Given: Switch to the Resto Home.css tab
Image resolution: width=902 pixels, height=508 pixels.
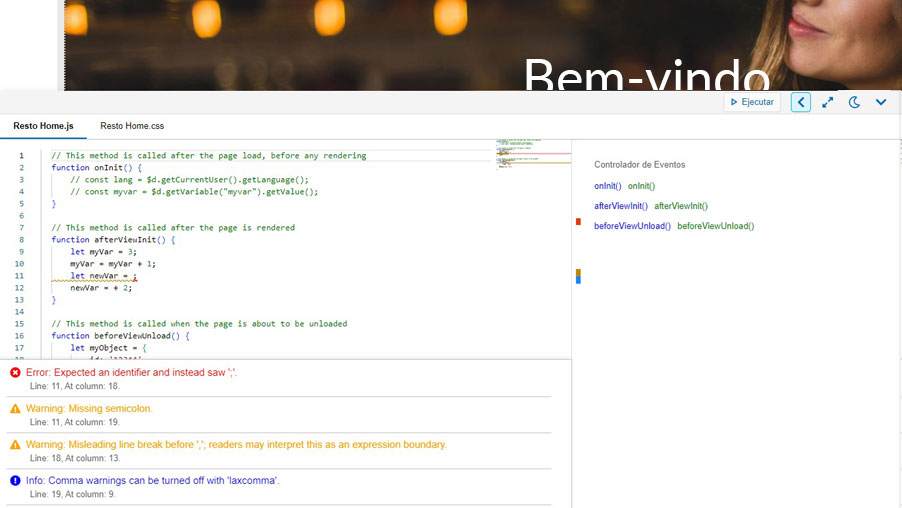Looking at the screenshot, I should 132,126.
